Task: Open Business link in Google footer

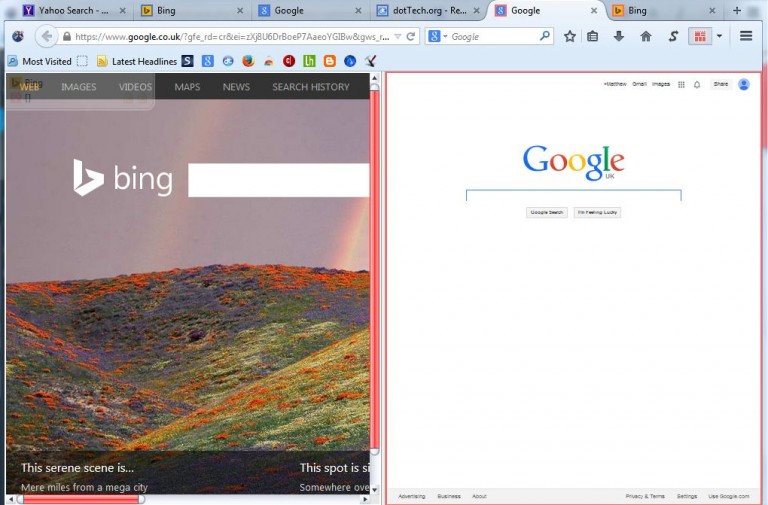Action: tap(449, 496)
